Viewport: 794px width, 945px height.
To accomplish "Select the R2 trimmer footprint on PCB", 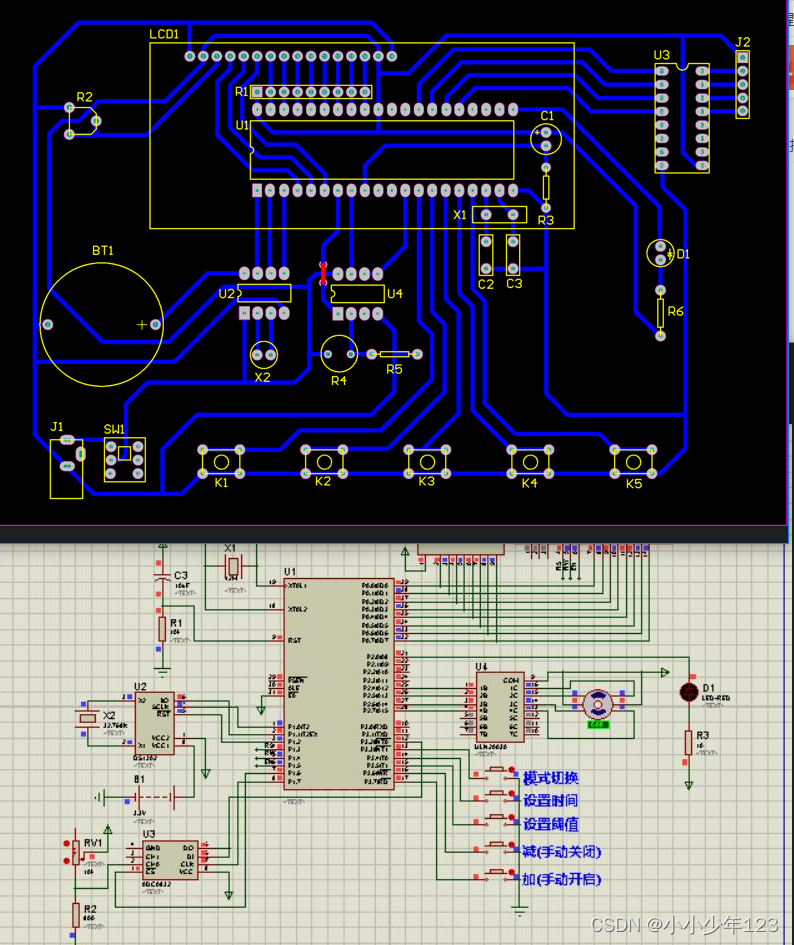I will click(82, 121).
